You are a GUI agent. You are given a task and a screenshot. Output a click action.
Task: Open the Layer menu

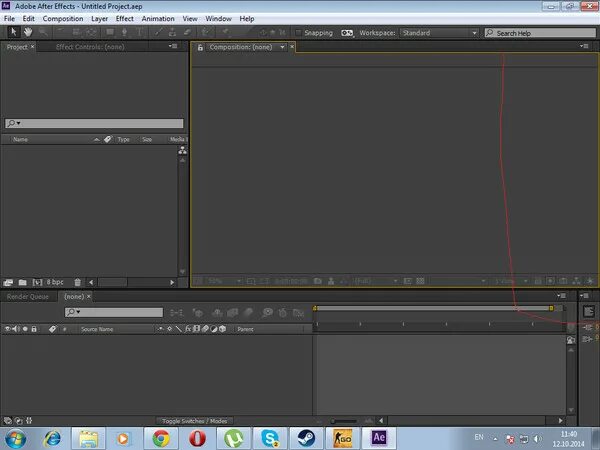pyautogui.click(x=99, y=18)
